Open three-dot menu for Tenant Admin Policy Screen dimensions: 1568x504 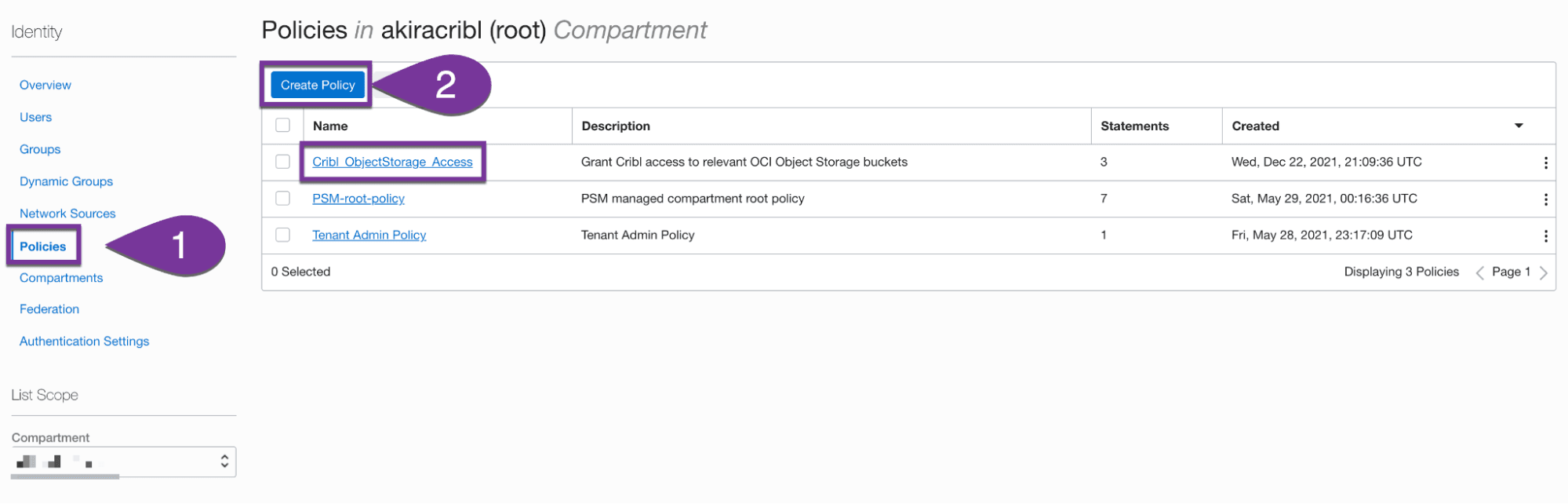point(1545,236)
